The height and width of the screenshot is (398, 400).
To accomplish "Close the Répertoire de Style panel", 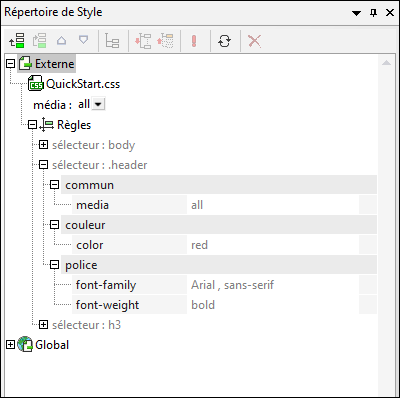I will [390, 13].
